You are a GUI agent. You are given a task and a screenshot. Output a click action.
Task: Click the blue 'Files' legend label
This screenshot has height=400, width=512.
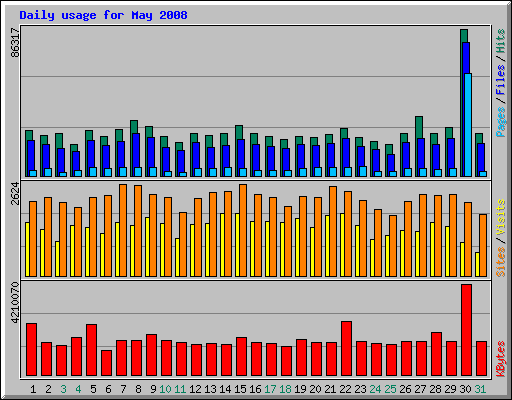tap(501, 80)
